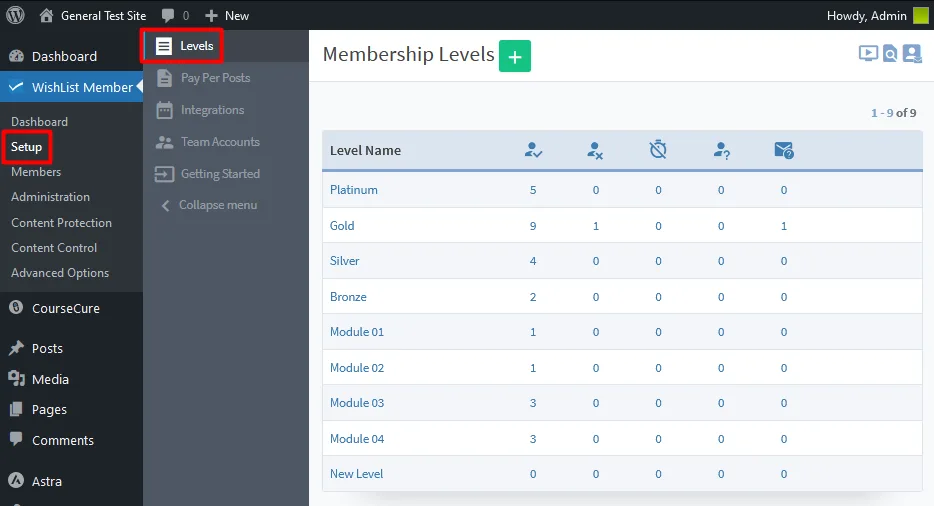The width and height of the screenshot is (934, 506).
Task: Open the video tutorial icon
Action: click(x=868, y=54)
